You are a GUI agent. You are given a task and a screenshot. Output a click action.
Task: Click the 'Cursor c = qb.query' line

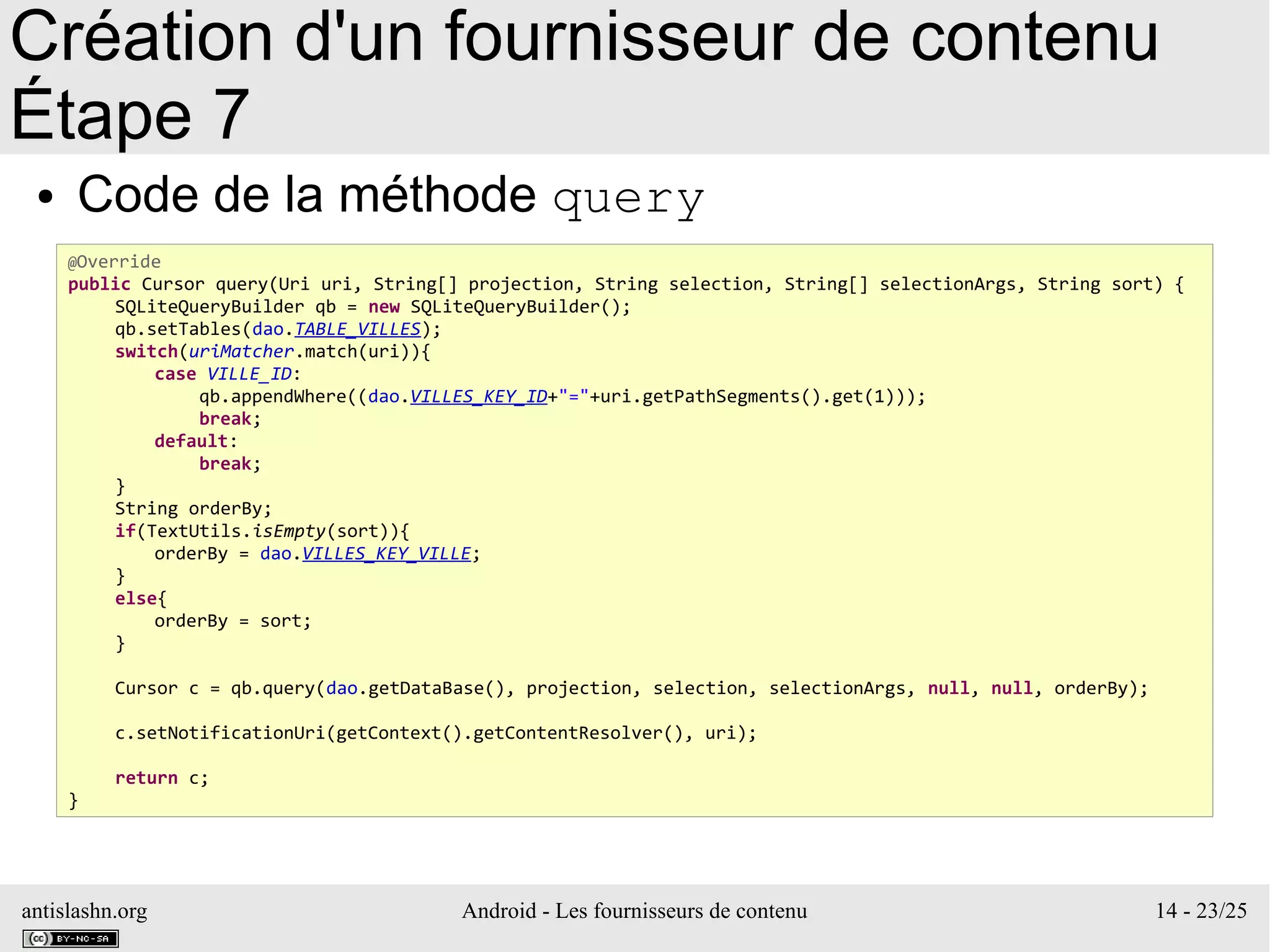coord(631,688)
